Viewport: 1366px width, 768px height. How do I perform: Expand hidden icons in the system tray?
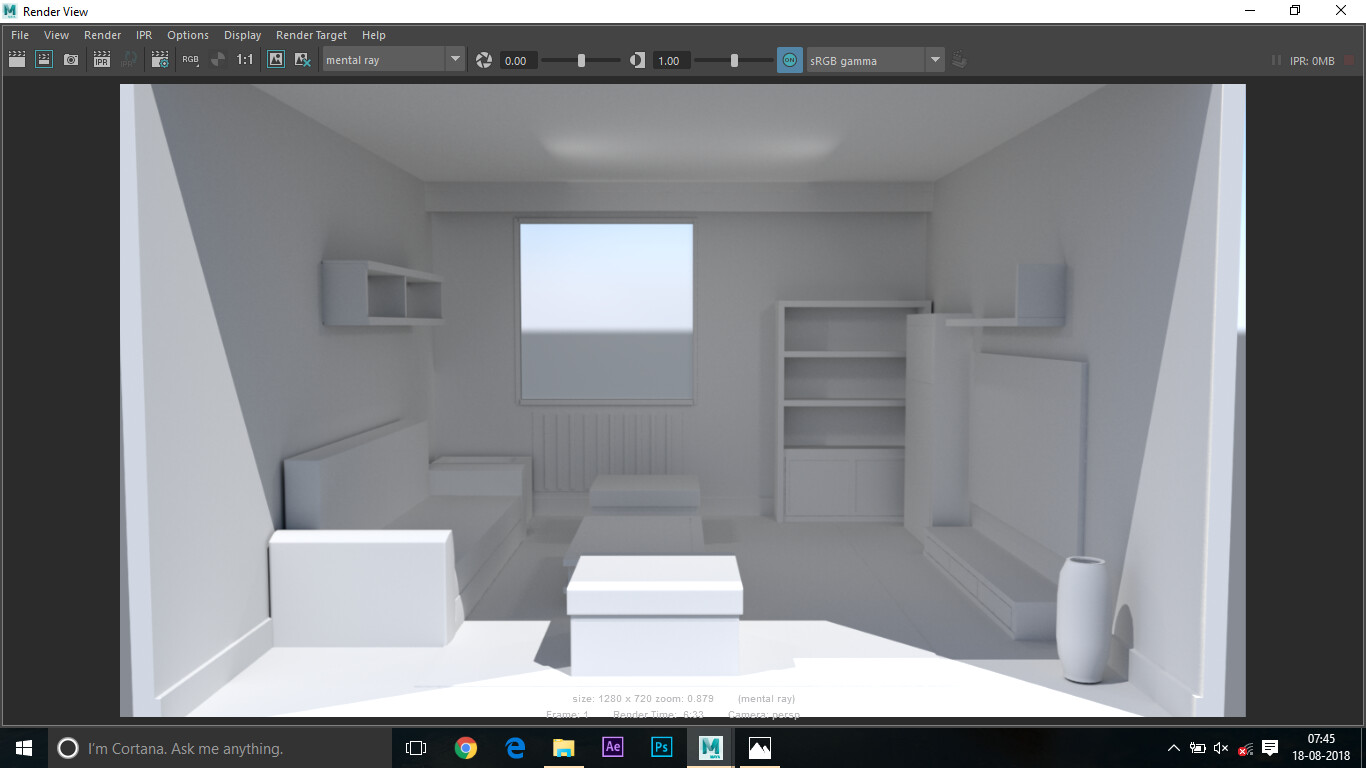coord(1173,747)
